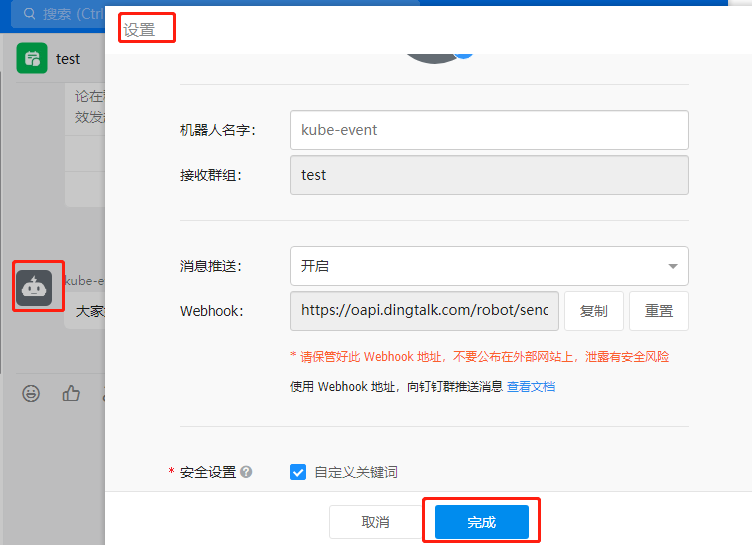Click the 复制 copy button
752x545 pixels.
pyautogui.click(x=594, y=311)
